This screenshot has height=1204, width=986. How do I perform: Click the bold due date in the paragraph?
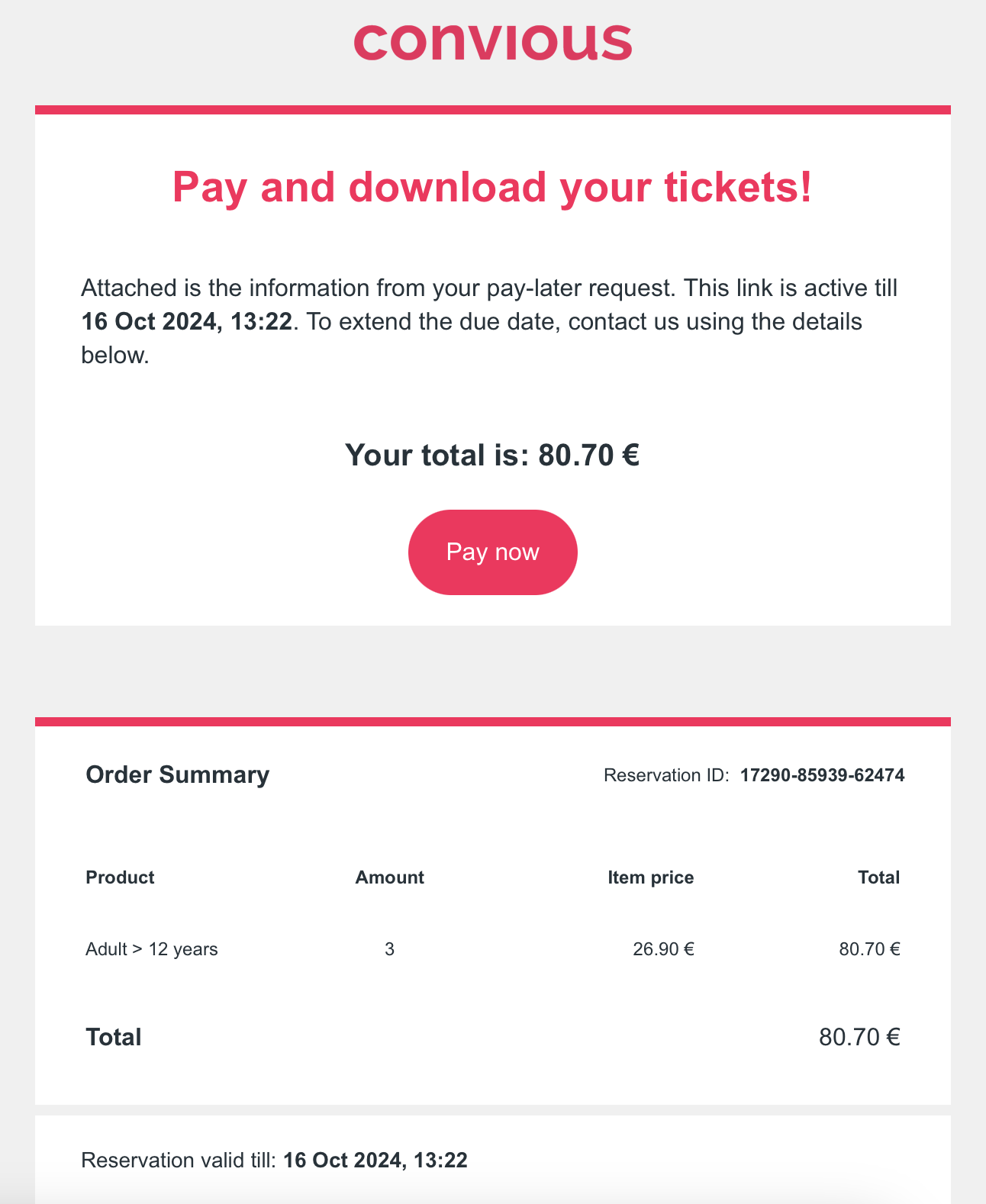click(x=187, y=321)
